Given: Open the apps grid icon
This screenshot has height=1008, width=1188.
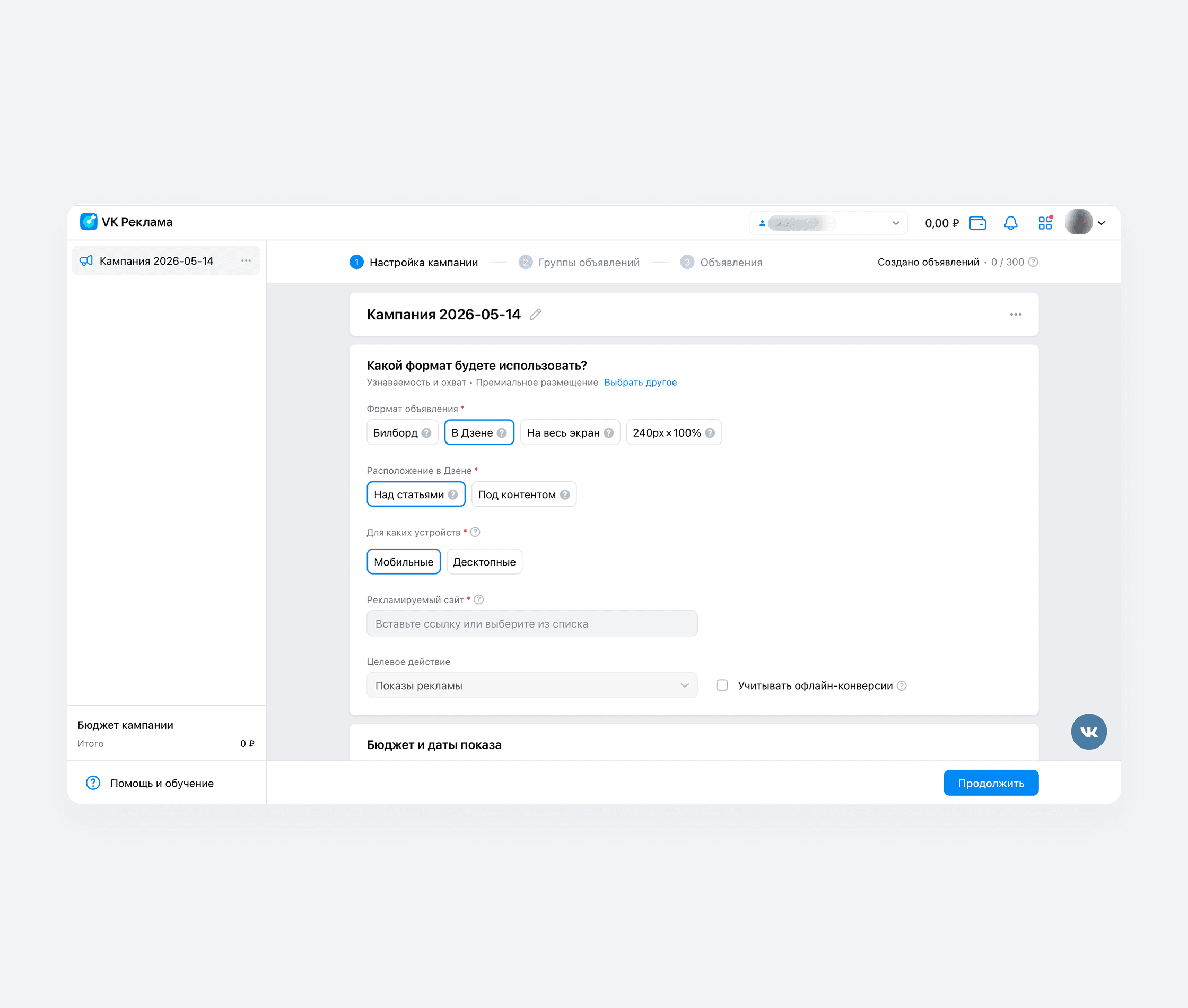Looking at the screenshot, I should click(x=1045, y=223).
